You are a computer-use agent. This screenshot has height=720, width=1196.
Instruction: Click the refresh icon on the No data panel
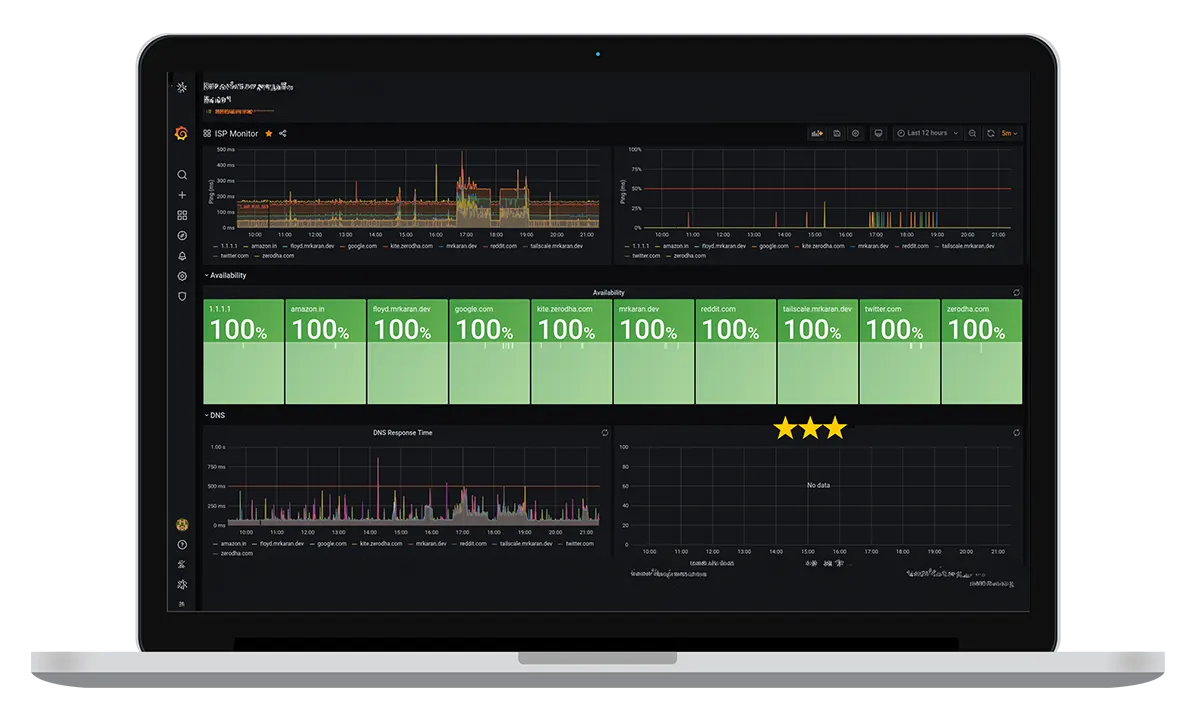1017,433
